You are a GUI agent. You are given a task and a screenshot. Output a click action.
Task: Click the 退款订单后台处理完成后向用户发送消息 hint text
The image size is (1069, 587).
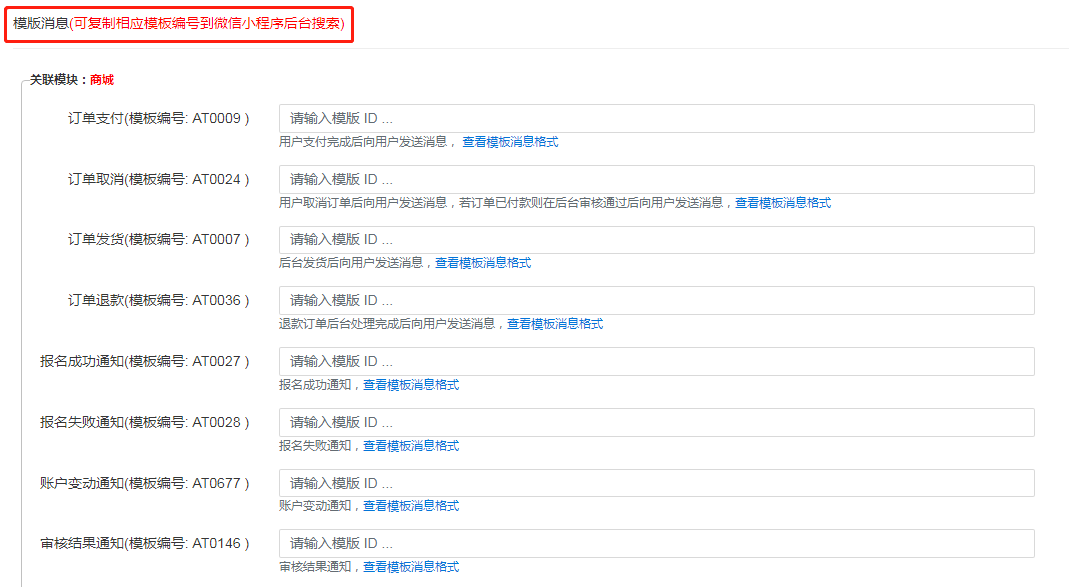click(387, 324)
